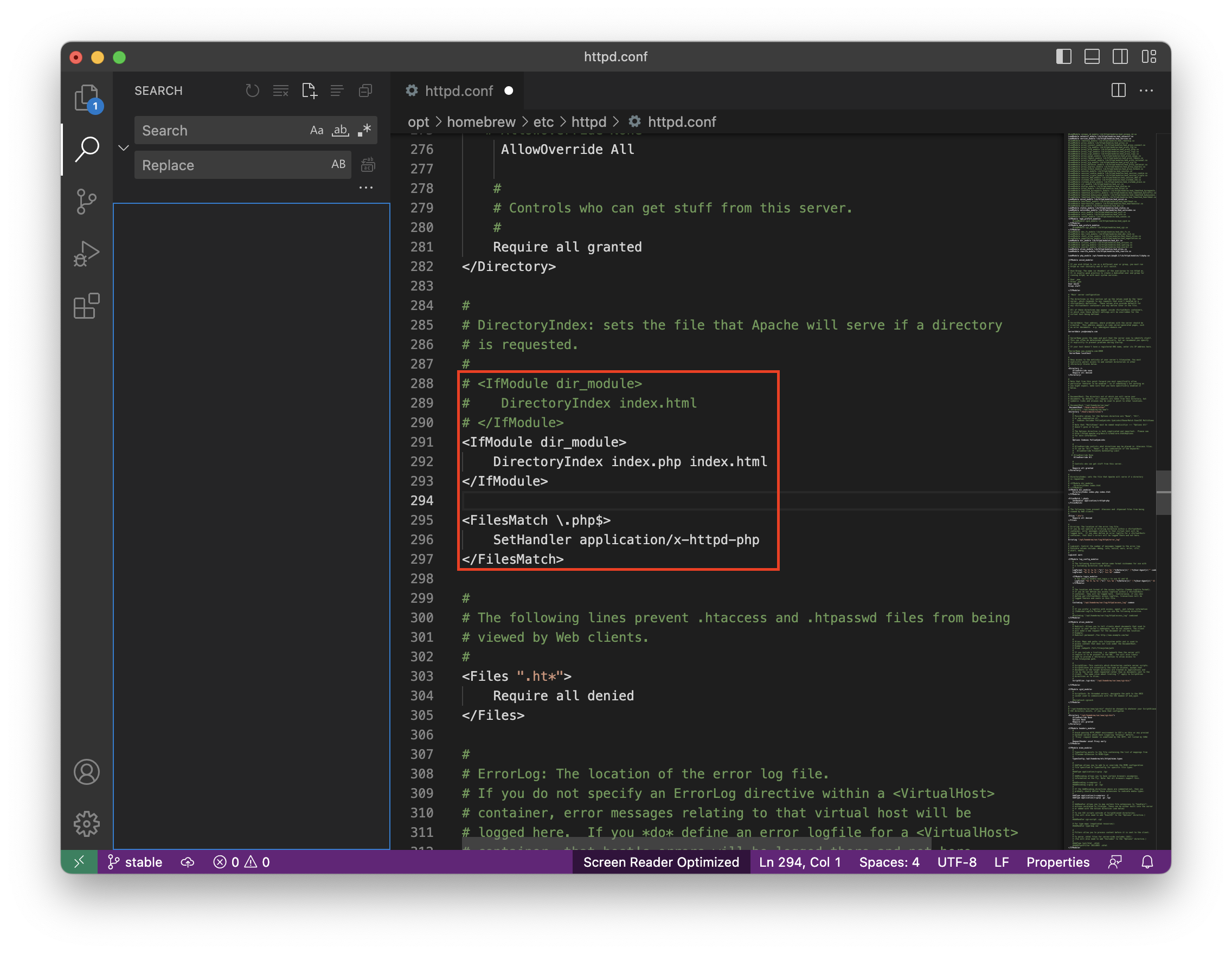Open the 'etc' breadcrumb segment
The height and width of the screenshot is (954, 1232).
coord(543,122)
